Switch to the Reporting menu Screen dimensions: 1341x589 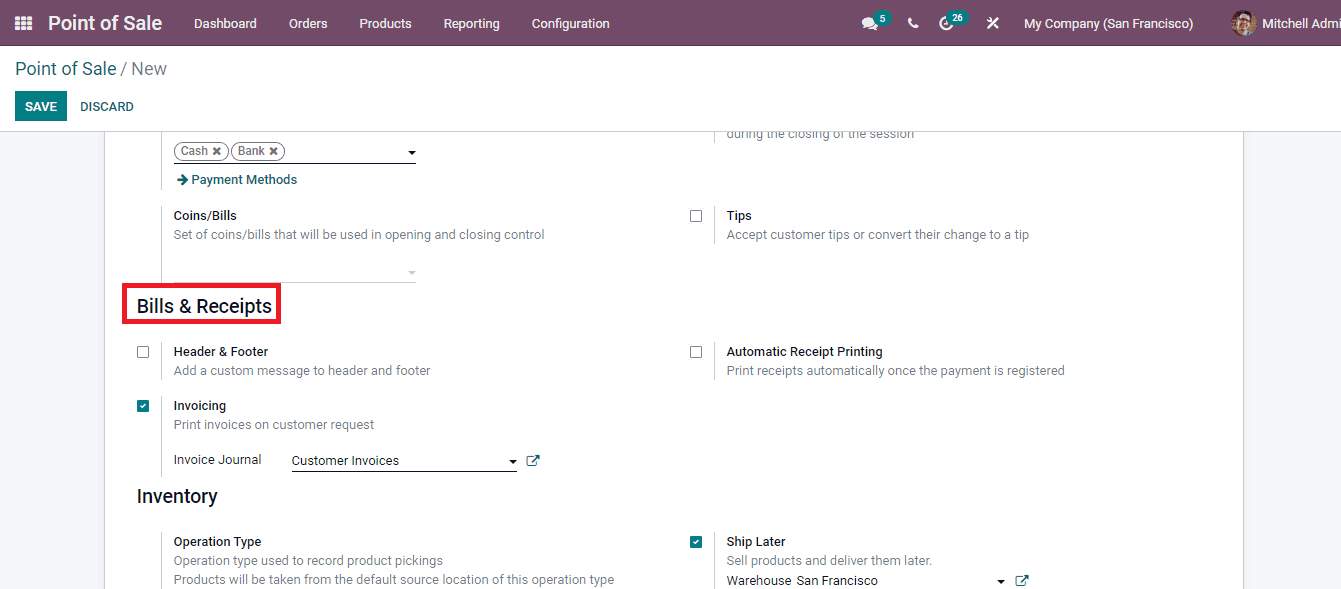pos(471,23)
